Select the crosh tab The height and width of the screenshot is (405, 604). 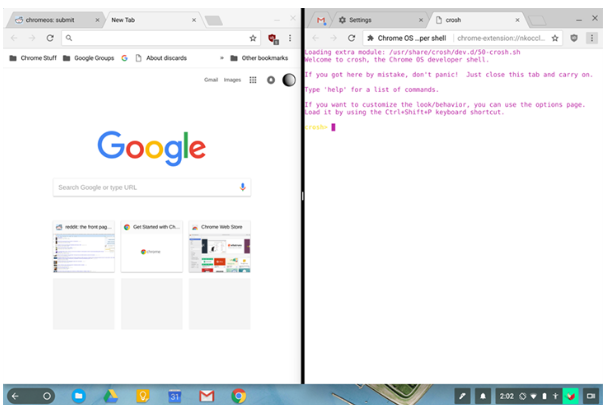pyautogui.click(x=476, y=20)
